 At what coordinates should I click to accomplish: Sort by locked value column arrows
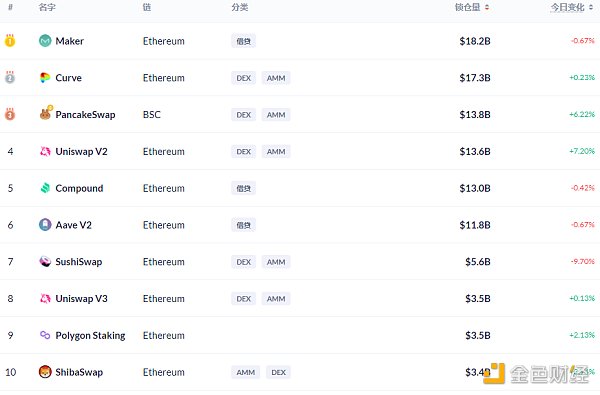[x=487, y=7]
